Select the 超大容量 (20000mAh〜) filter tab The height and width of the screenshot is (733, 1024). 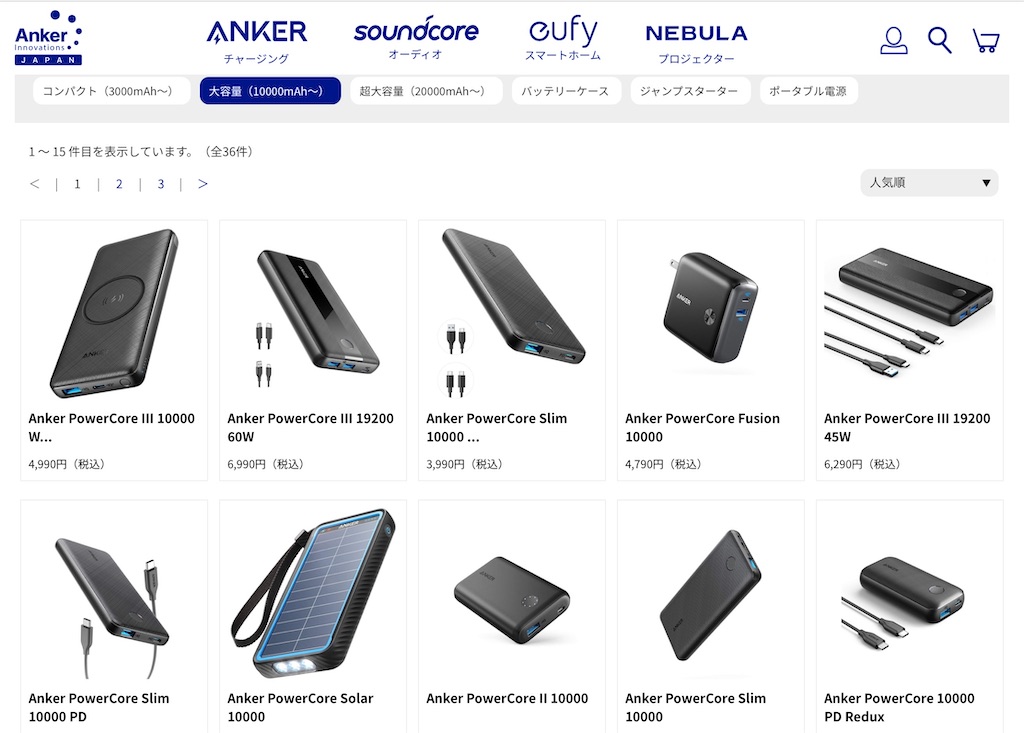[426, 91]
